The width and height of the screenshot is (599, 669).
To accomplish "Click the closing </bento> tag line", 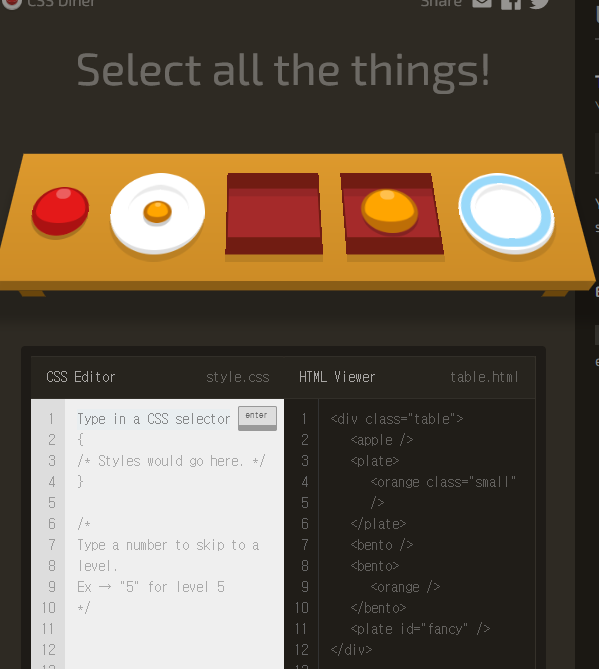I will coord(378,608).
